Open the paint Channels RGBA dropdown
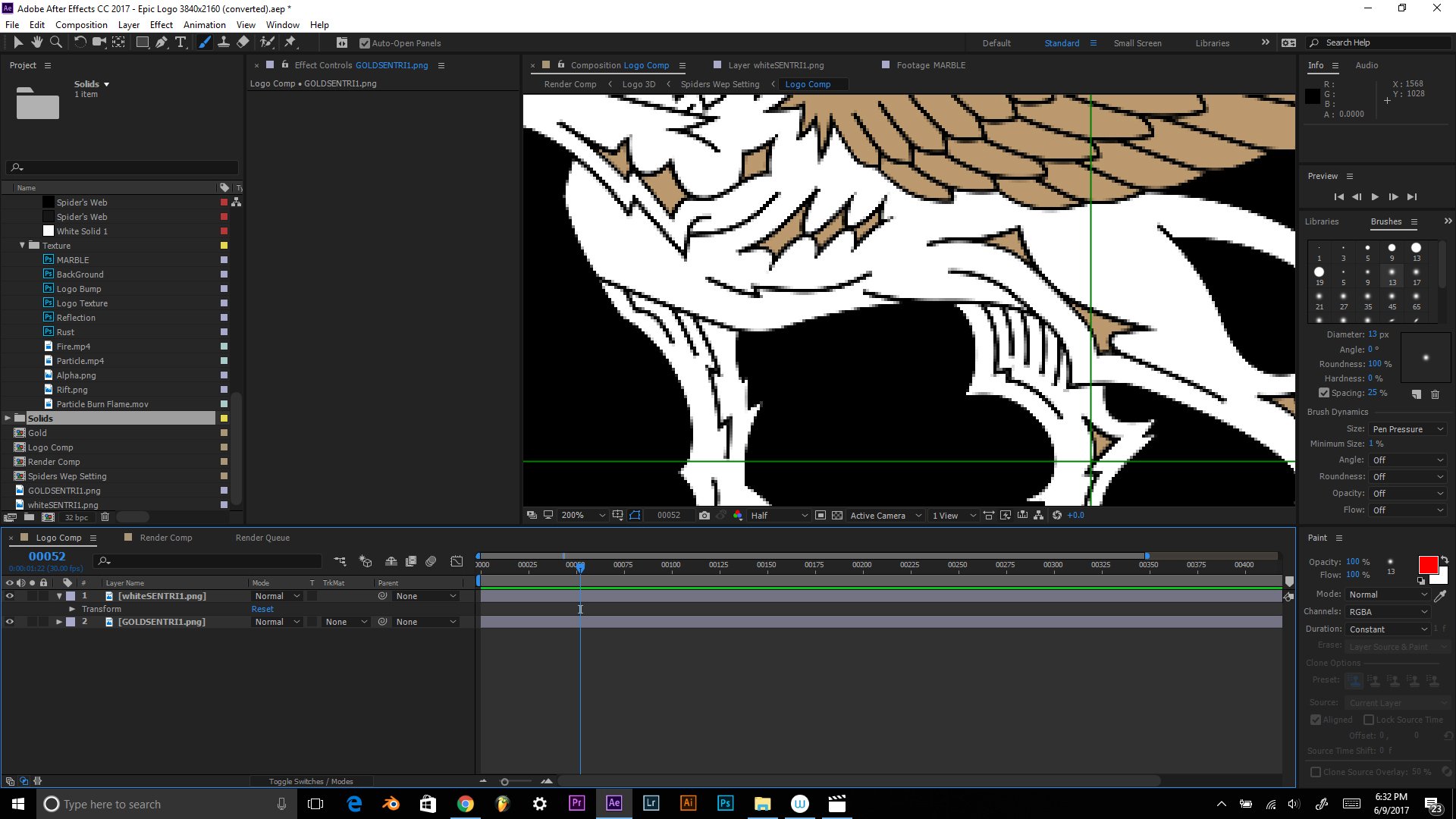Viewport: 1456px width, 819px height. (1388, 612)
